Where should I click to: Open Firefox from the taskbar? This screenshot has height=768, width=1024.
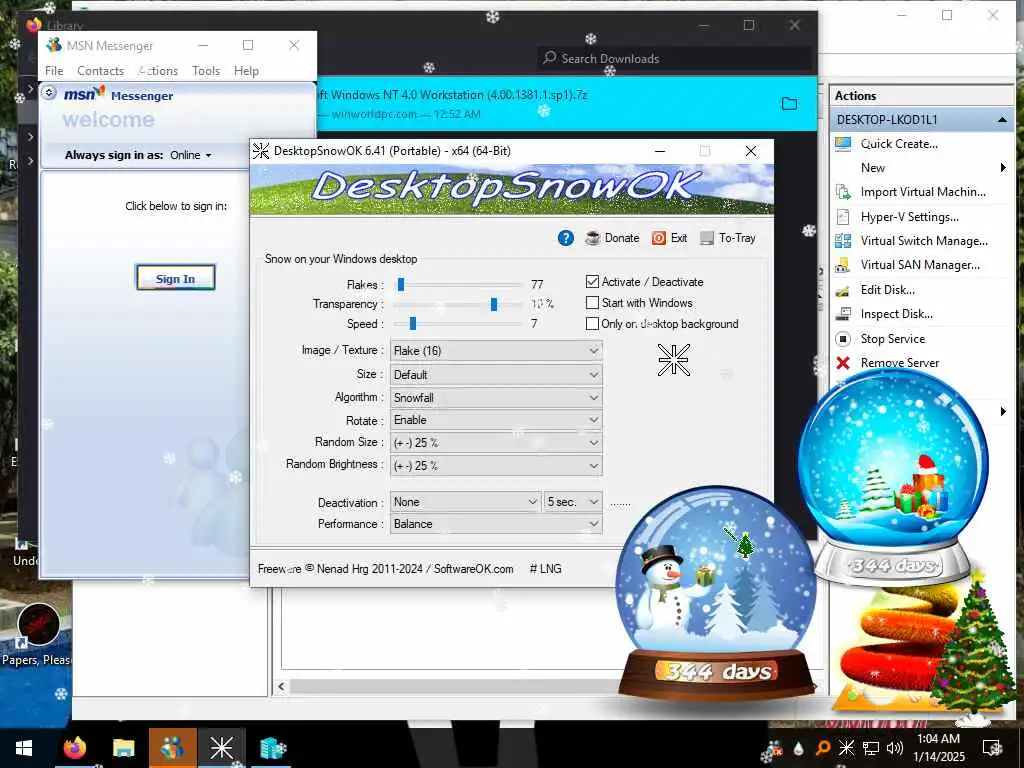click(x=75, y=748)
